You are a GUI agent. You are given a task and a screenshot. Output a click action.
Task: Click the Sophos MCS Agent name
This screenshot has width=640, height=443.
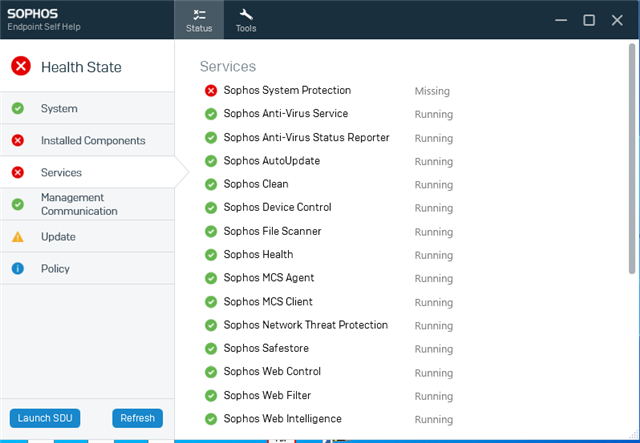click(x=269, y=278)
